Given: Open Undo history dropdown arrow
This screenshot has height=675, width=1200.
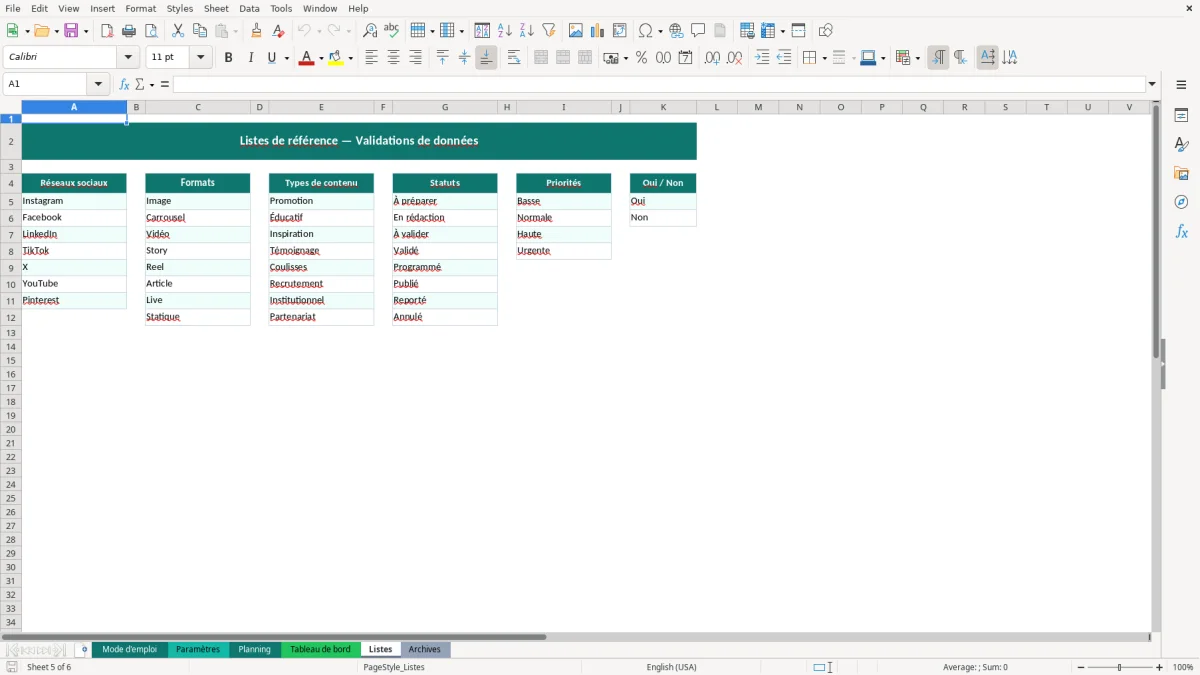Looking at the screenshot, I should pos(319,31).
